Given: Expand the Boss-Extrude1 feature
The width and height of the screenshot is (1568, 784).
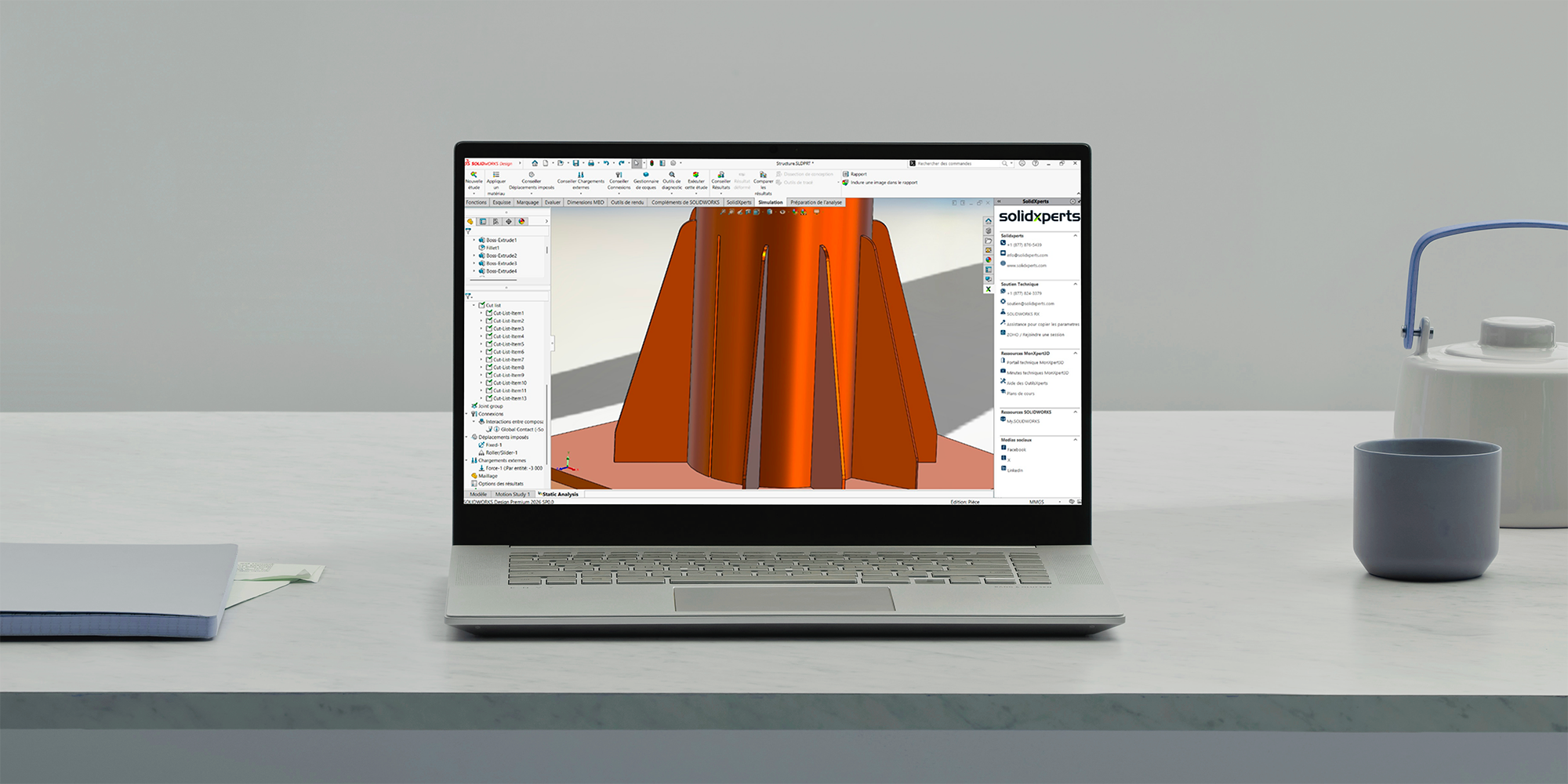Looking at the screenshot, I should 474,240.
